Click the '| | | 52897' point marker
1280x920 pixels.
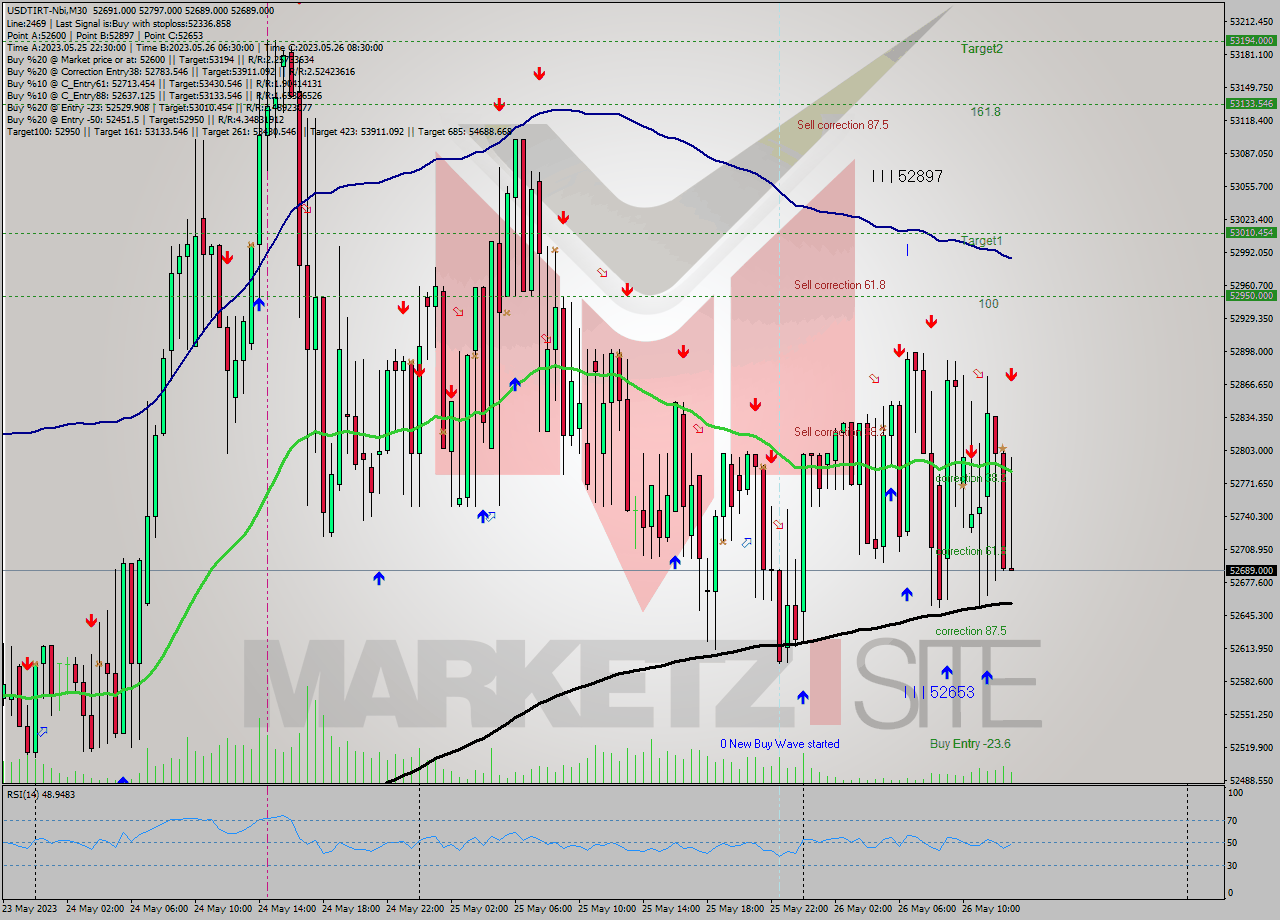[x=907, y=176]
